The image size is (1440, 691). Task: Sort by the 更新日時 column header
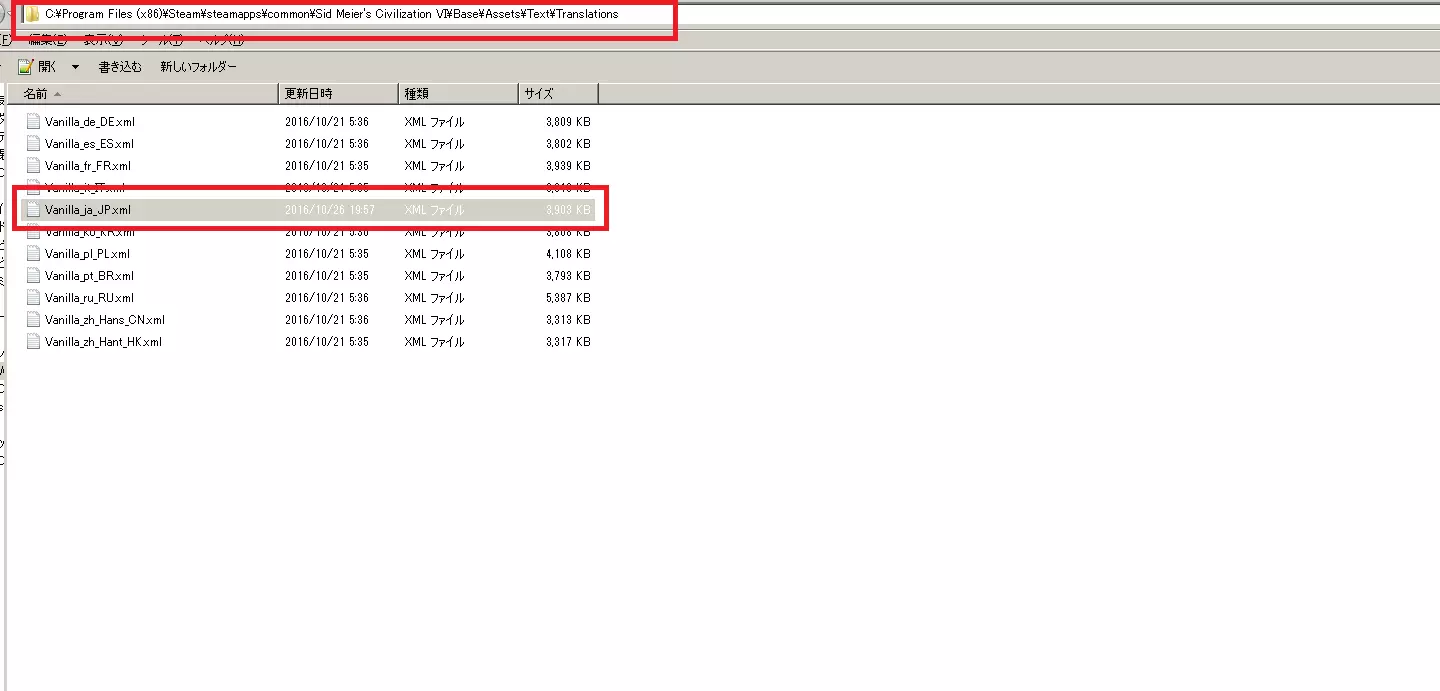point(337,93)
